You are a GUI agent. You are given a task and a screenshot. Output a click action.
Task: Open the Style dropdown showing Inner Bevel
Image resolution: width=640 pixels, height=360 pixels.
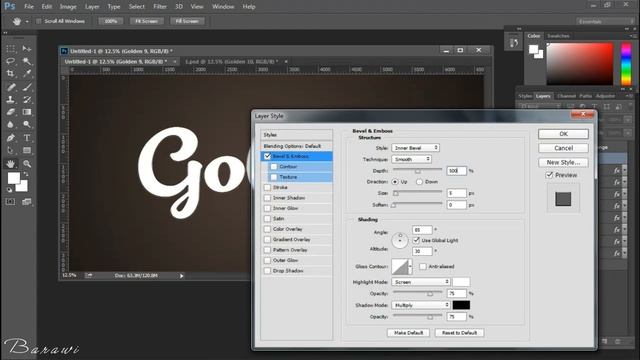coord(415,148)
